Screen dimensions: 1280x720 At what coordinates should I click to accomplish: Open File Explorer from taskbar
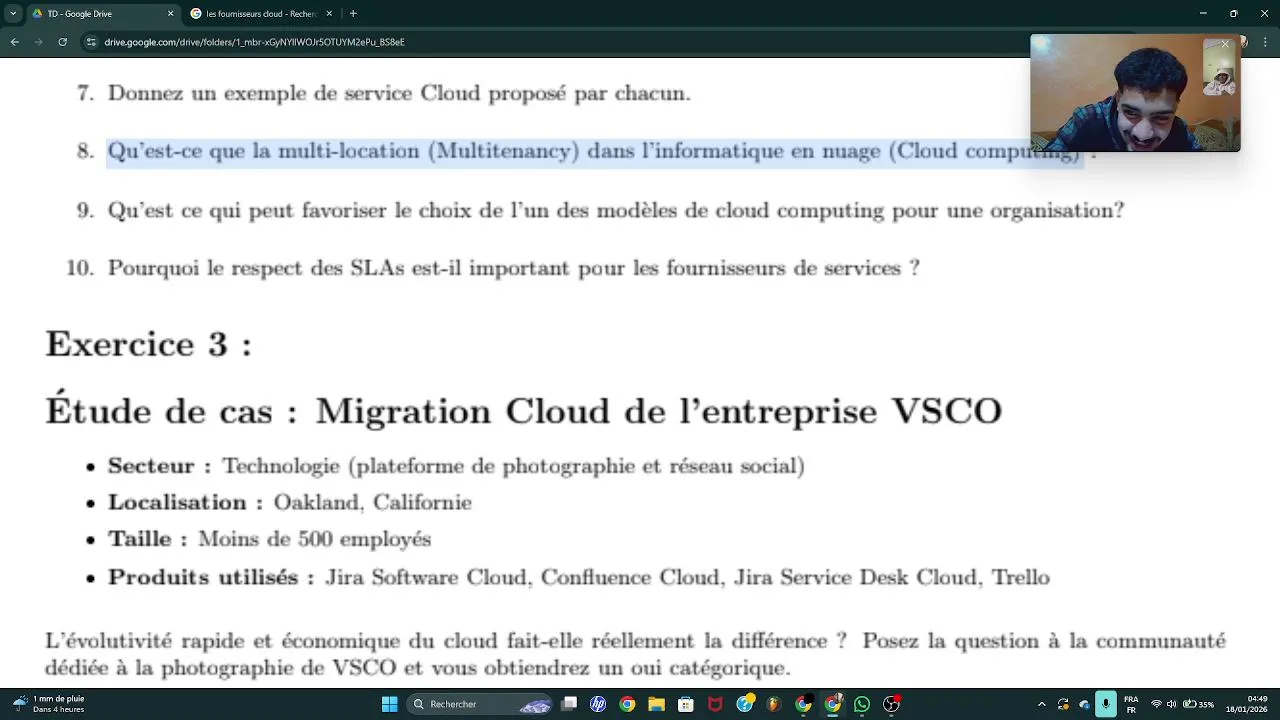[x=656, y=704]
